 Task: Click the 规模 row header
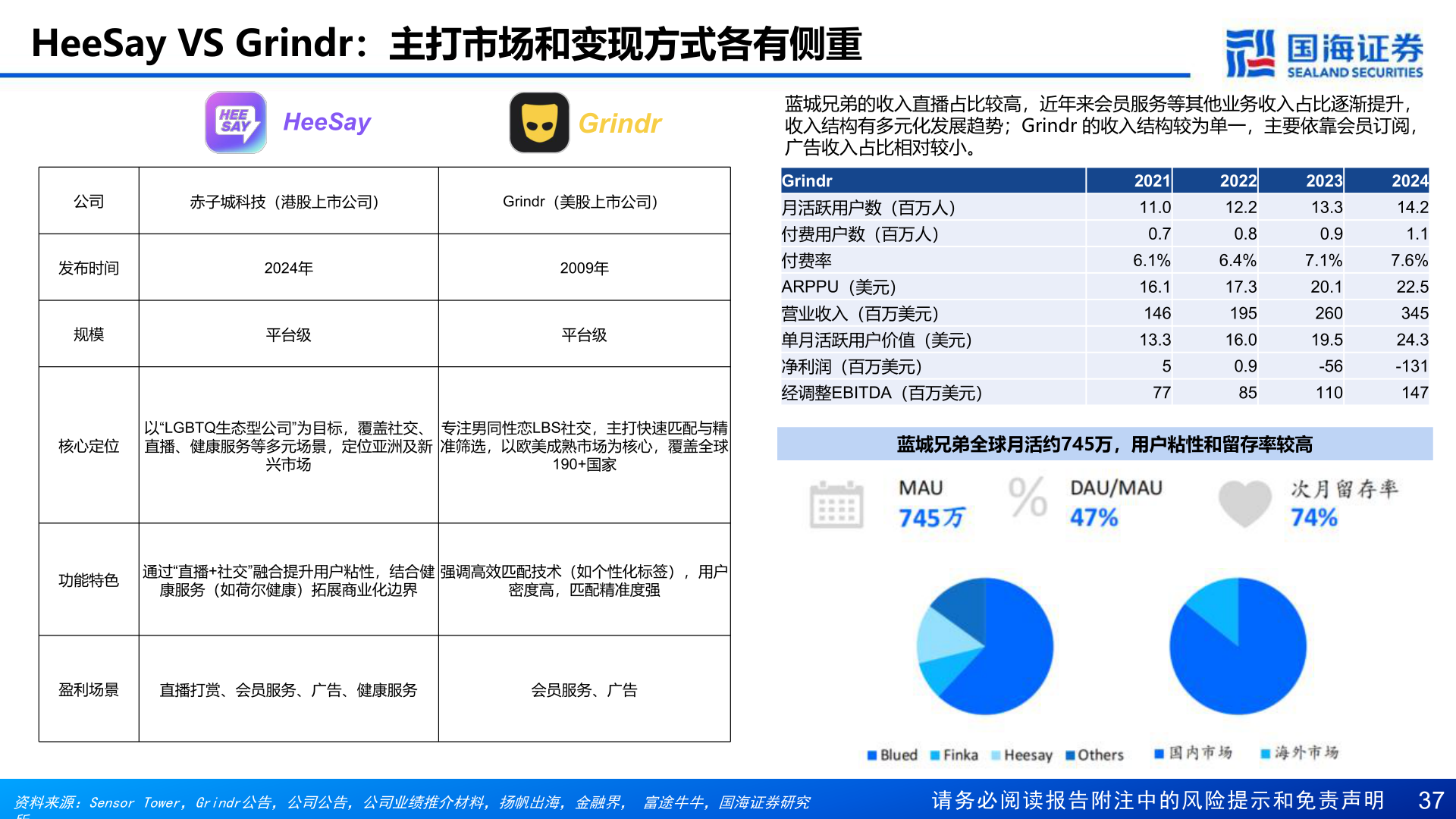pyautogui.click(x=89, y=334)
